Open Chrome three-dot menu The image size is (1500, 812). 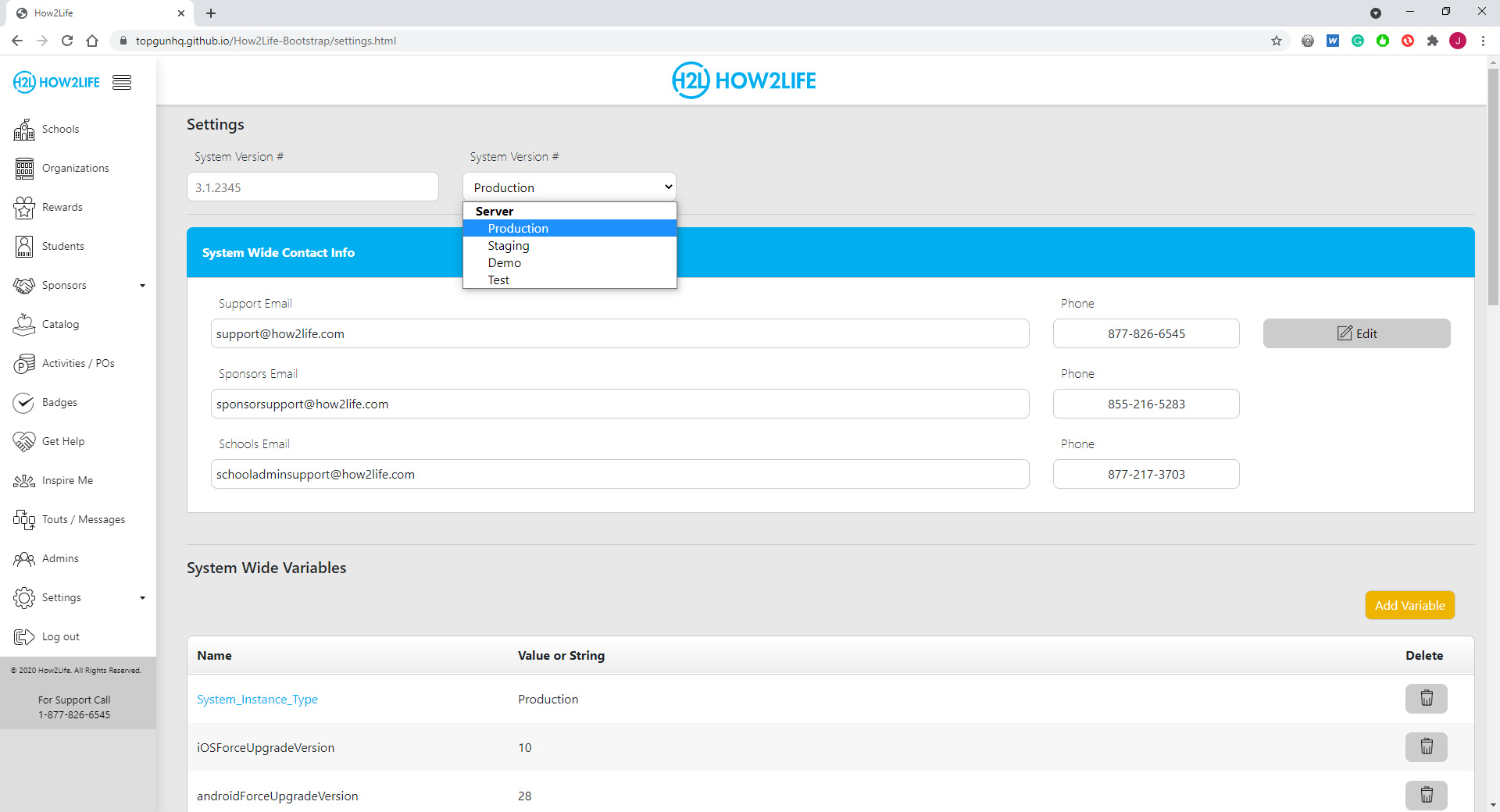[x=1483, y=41]
